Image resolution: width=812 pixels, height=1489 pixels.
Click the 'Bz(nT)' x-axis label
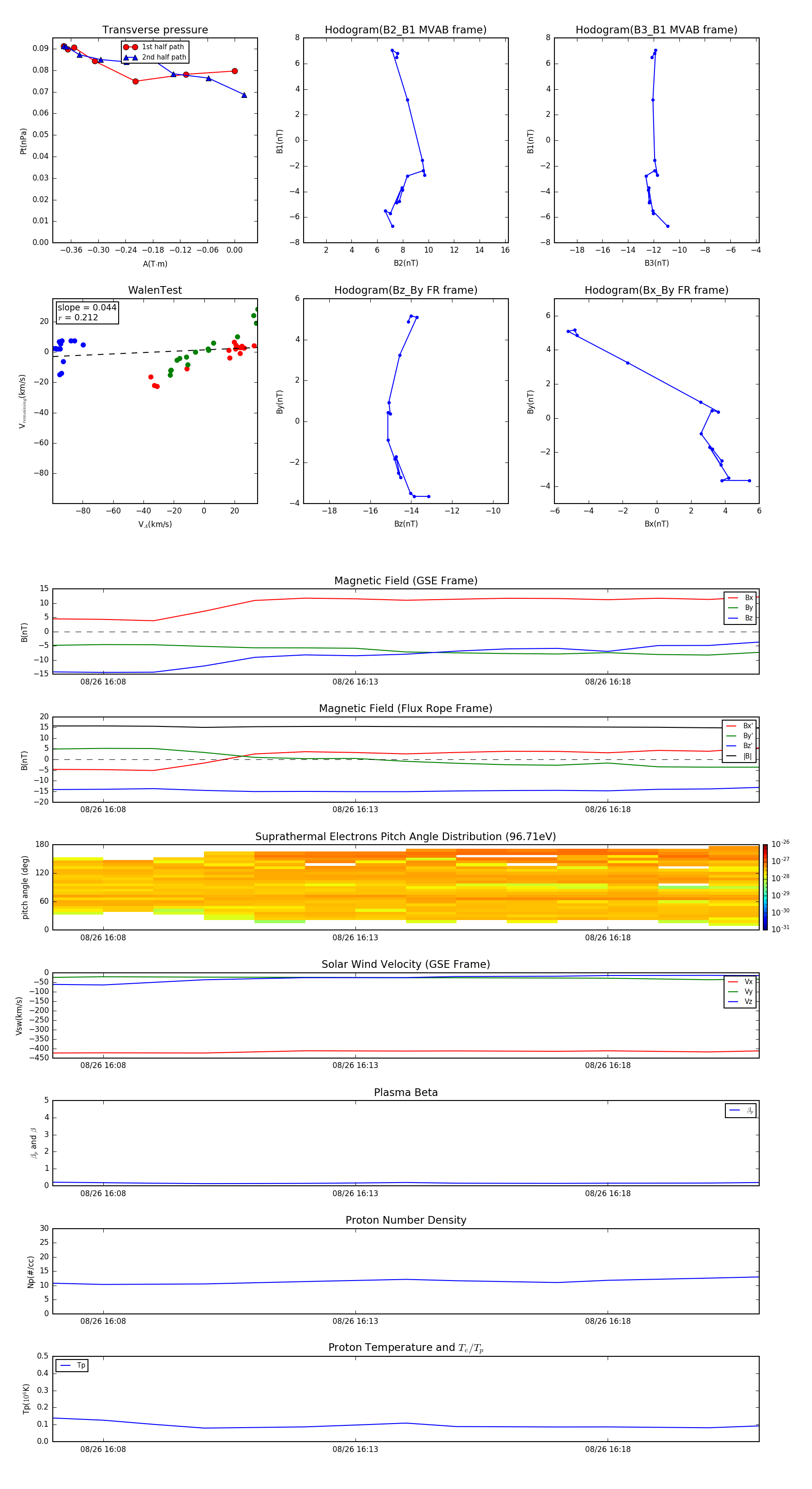(x=406, y=524)
